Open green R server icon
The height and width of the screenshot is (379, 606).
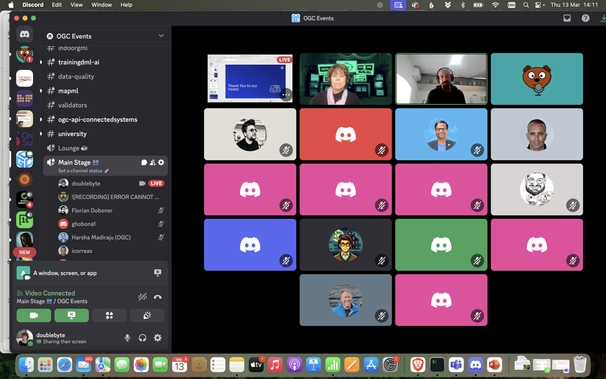24,220
